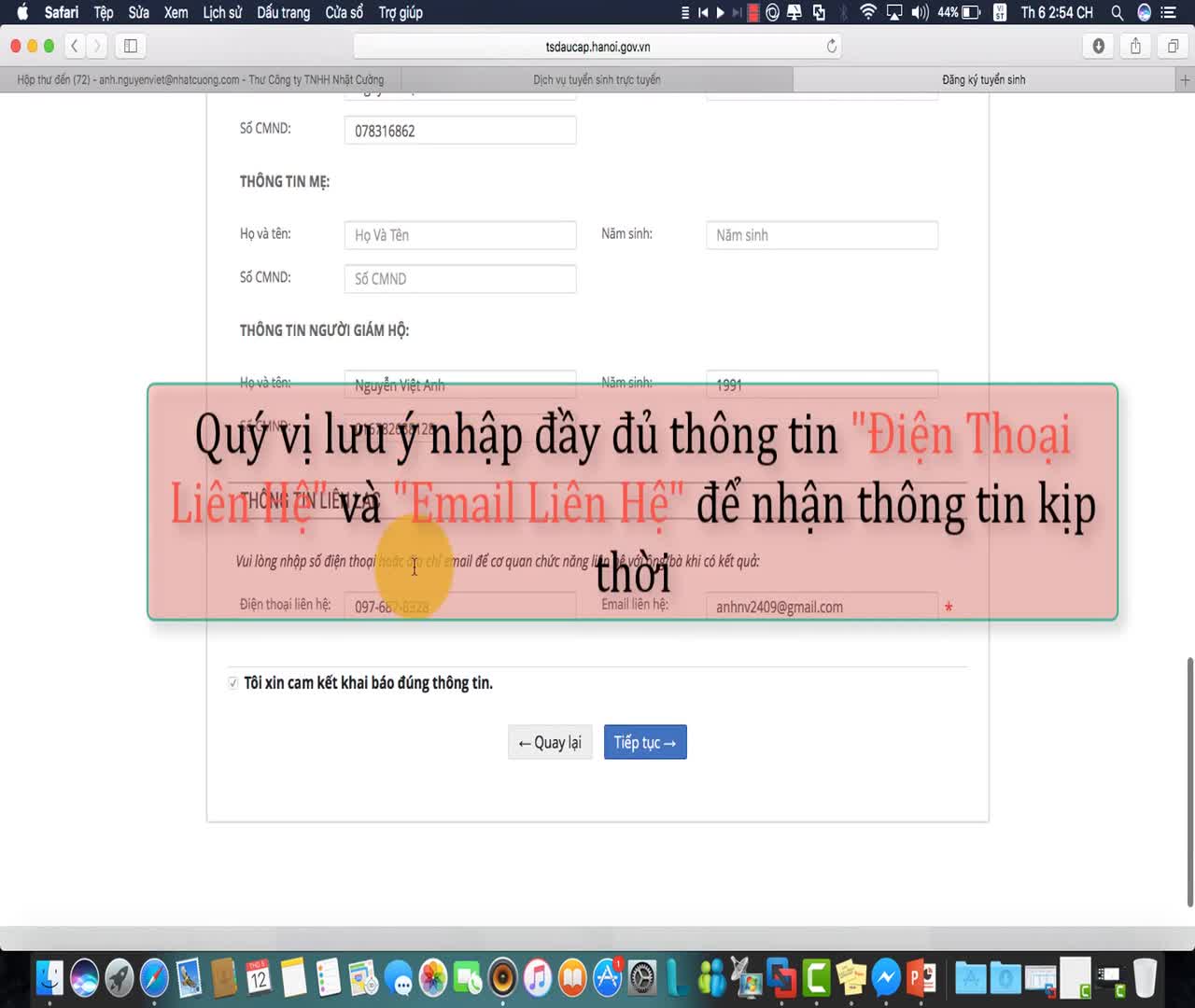Click the 'Quay lại' button
This screenshot has height=1008, width=1195.
[x=550, y=742]
